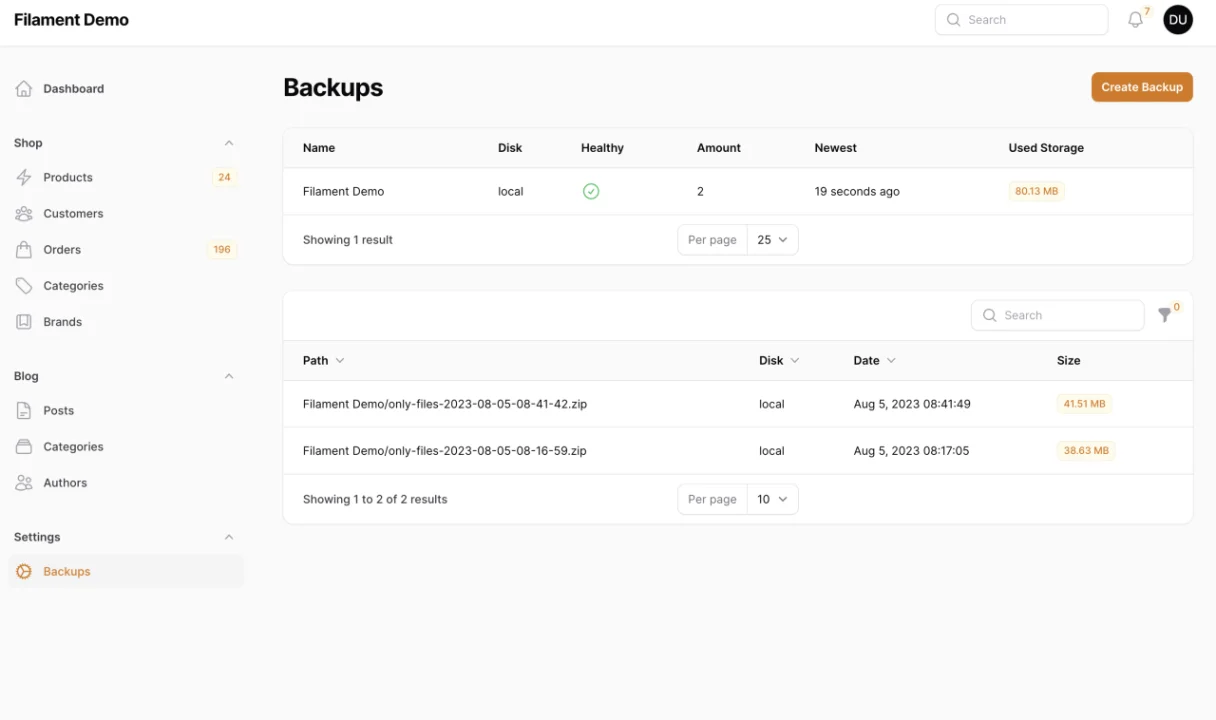Open Orders via its shopping bag icon
This screenshot has height=720, width=1216.
[24, 249]
